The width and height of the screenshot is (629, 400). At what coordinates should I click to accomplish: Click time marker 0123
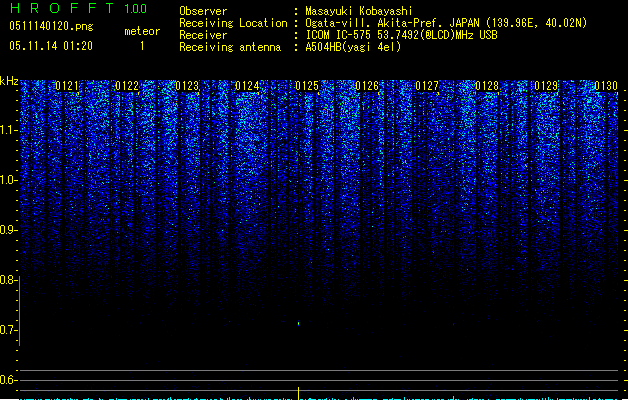point(187,86)
